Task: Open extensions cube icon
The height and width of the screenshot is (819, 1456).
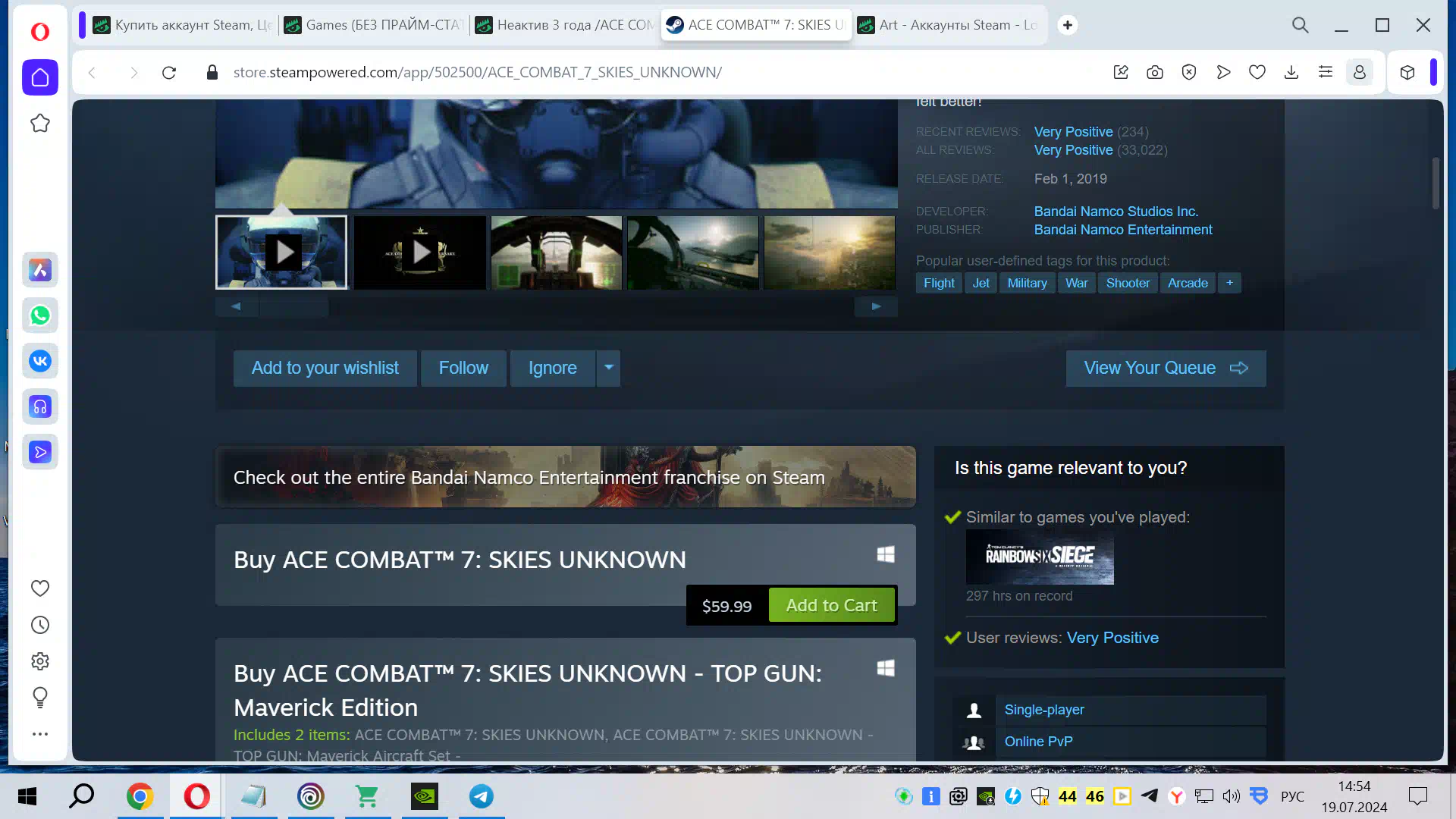Action: [1407, 72]
